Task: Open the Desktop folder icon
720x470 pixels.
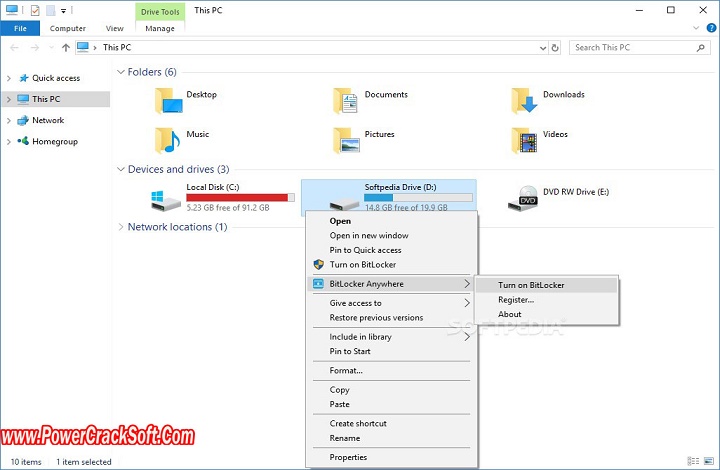Action: pos(170,100)
